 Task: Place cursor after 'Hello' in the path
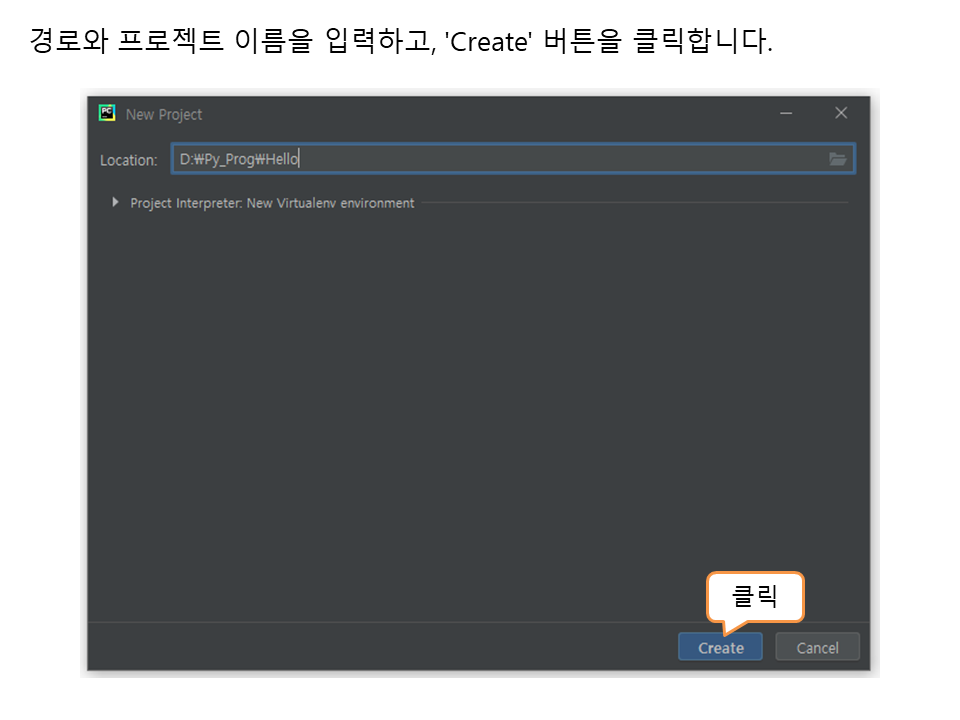coord(301,159)
